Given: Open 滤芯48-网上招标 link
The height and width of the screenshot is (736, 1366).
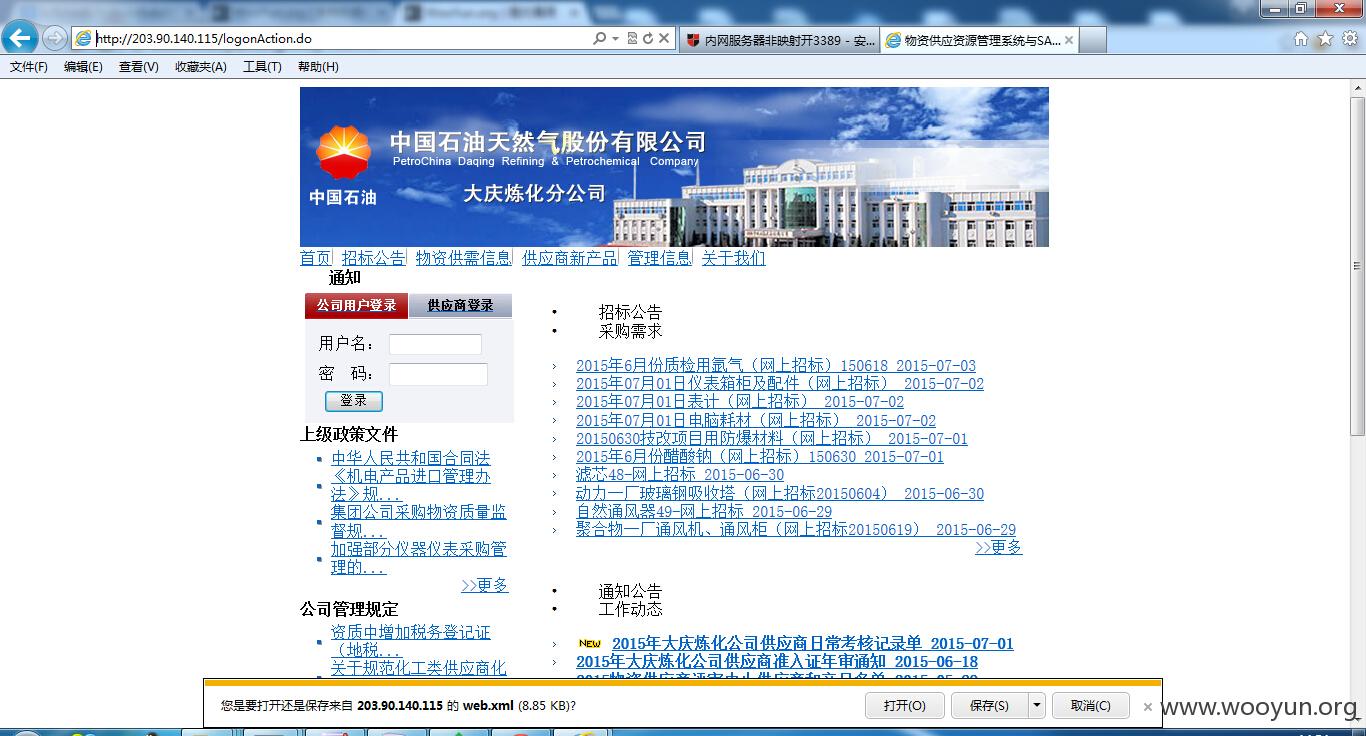Looking at the screenshot, I should [680, 475].
